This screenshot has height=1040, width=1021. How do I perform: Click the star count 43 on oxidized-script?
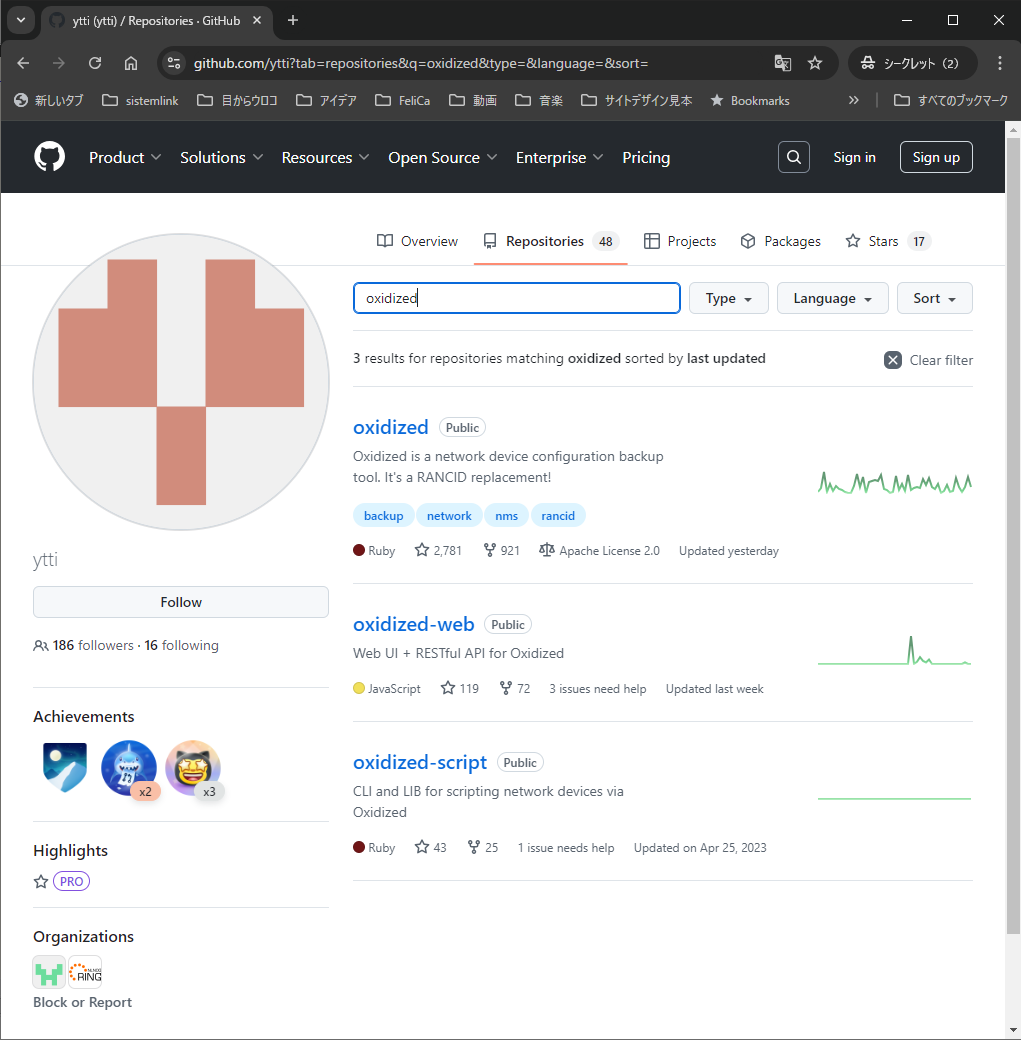click(431, 848)
